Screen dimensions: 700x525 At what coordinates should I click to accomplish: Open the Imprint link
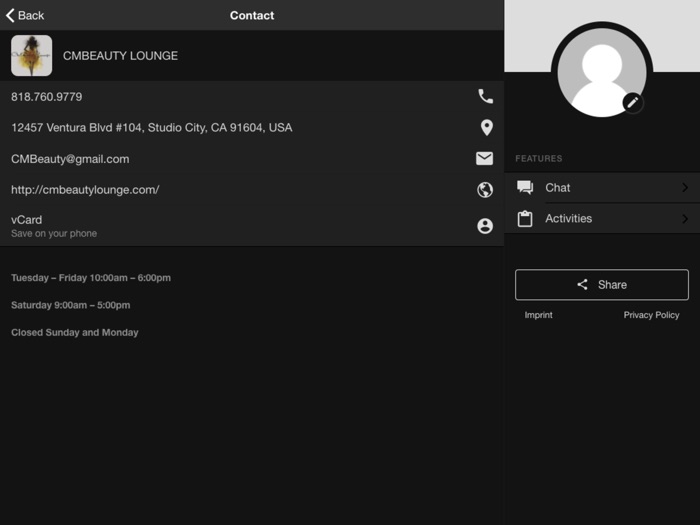tap(538, 315)
